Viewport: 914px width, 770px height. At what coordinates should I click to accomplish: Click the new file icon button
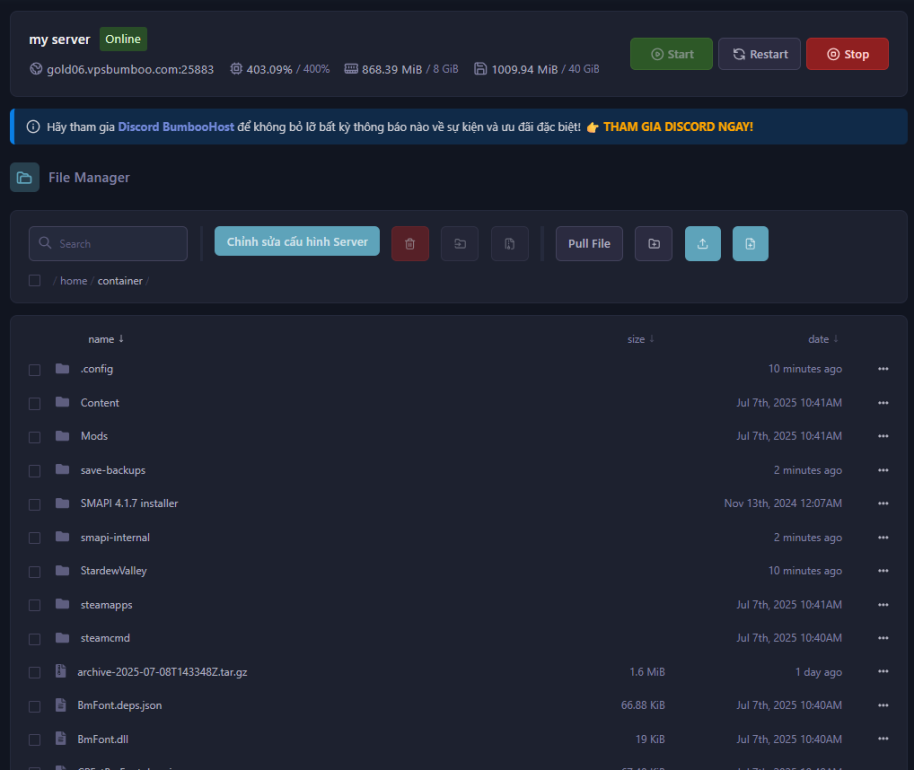[750, 244]
